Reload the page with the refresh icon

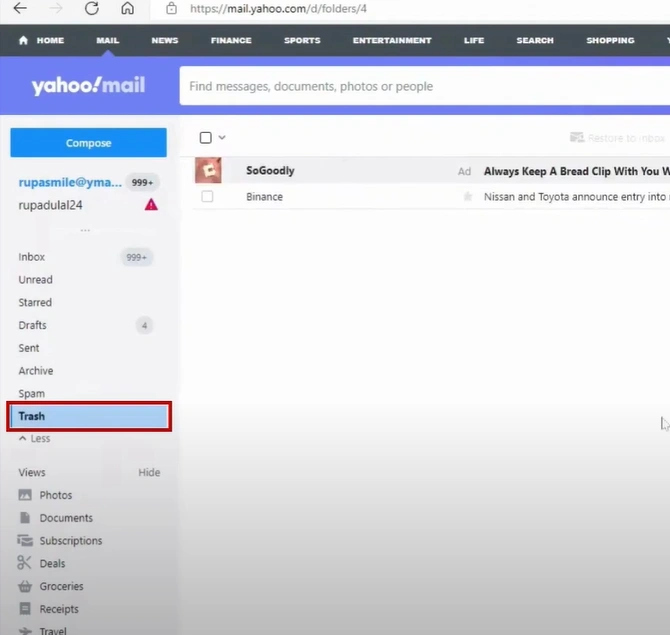[x=91, y=8]
